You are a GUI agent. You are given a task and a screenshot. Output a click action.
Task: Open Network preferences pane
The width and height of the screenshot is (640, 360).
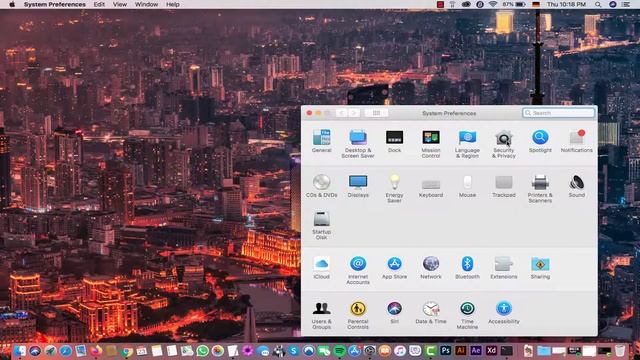click(431, 268)
